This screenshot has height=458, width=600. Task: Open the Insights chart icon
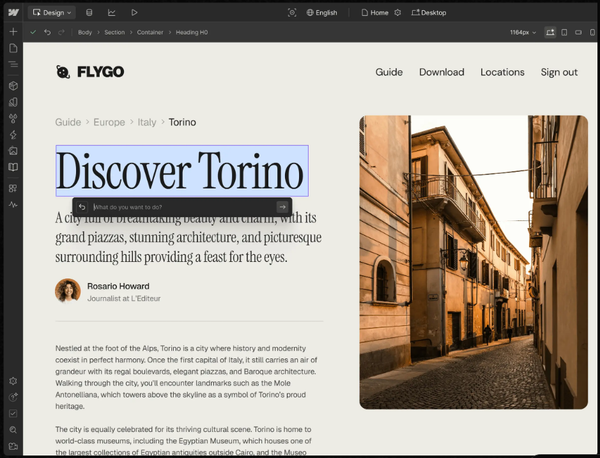[x=112, y=13]
